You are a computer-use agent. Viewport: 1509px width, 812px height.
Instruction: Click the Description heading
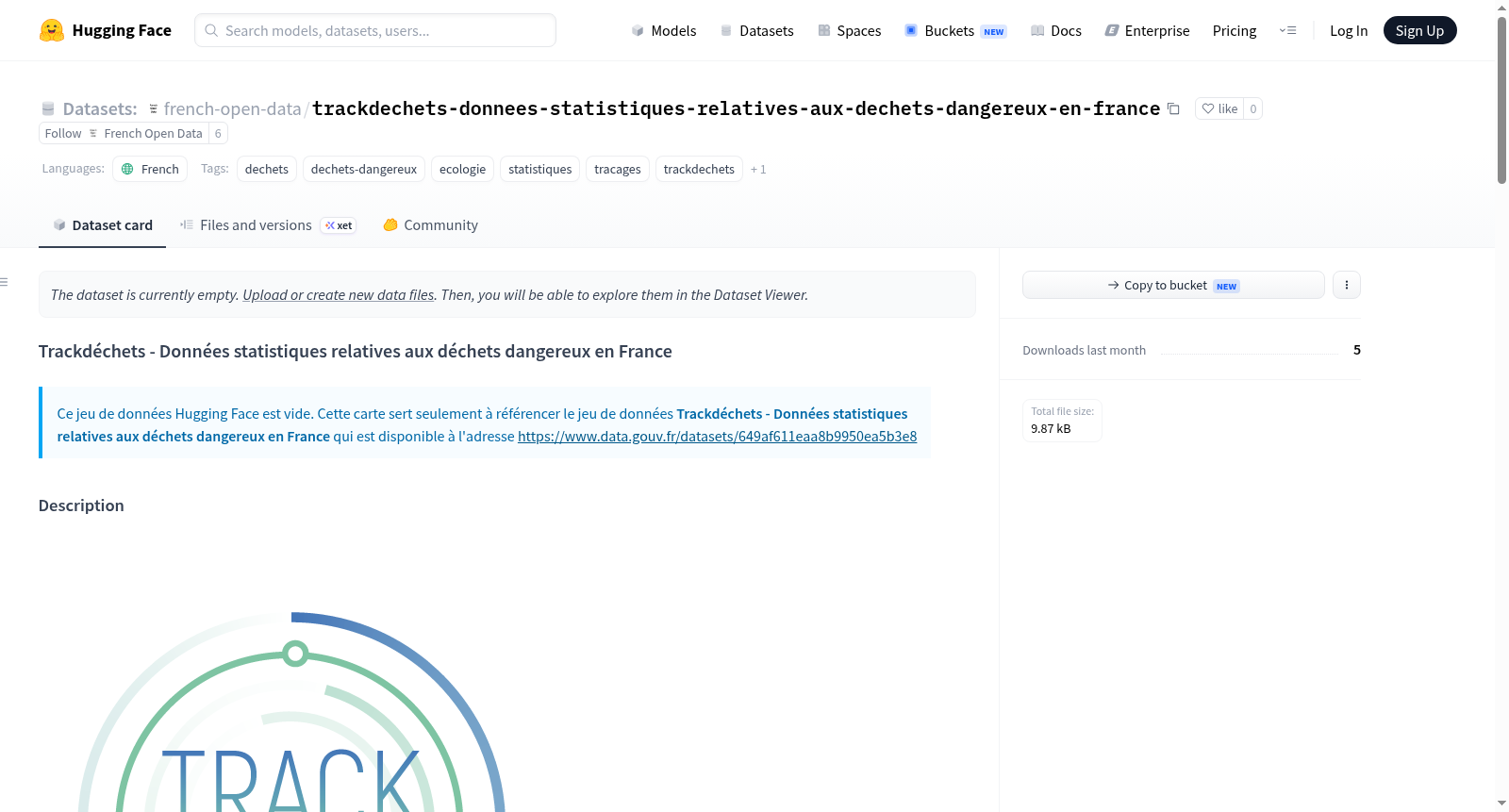coord(81,505)
